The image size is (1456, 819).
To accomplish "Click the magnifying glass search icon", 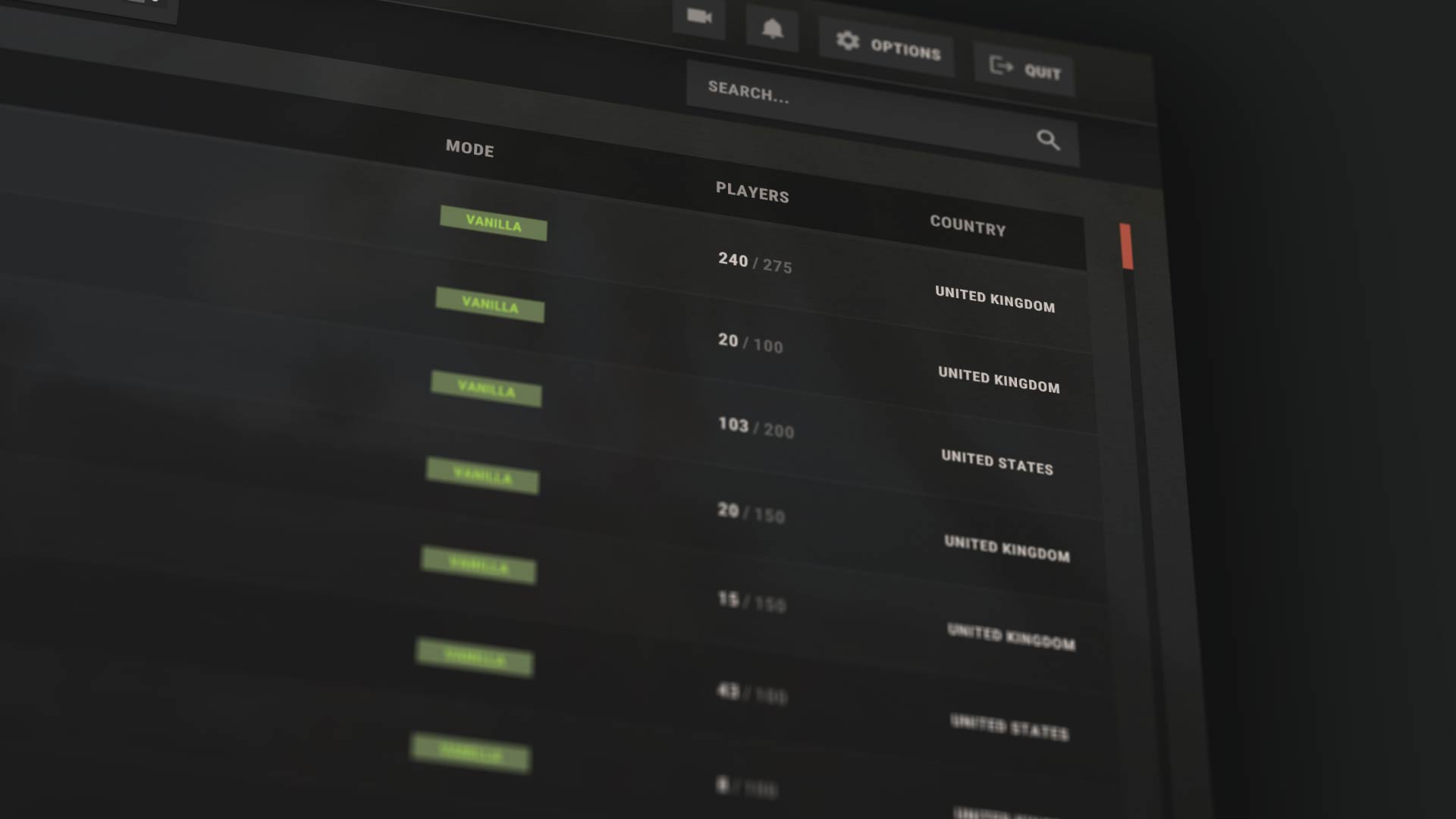I will [1048, 140].
